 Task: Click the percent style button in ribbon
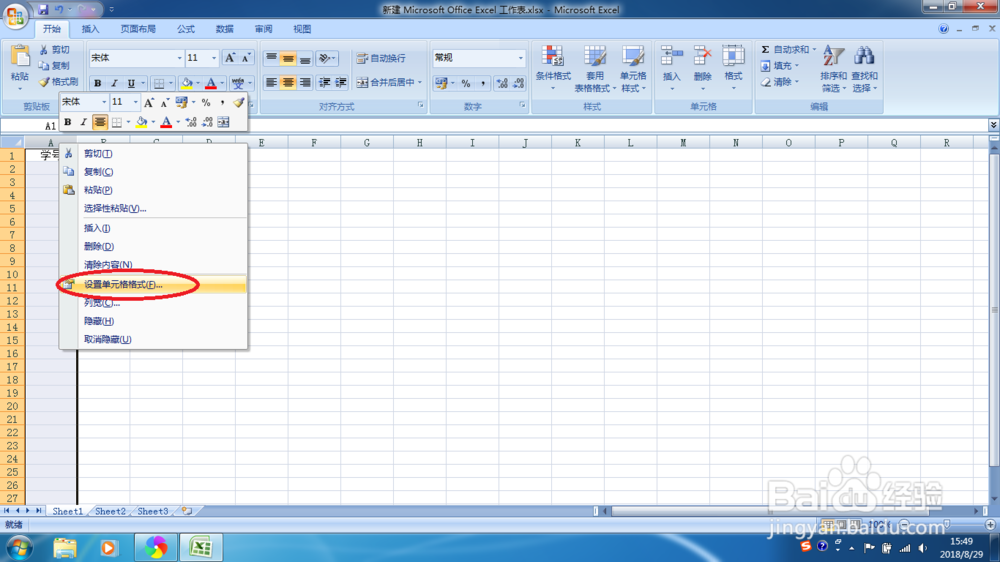coord(466,83)
